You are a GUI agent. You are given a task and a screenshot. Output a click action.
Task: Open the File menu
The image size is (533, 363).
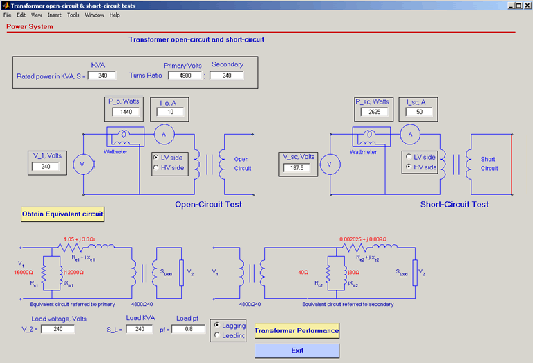coord(7,15)
